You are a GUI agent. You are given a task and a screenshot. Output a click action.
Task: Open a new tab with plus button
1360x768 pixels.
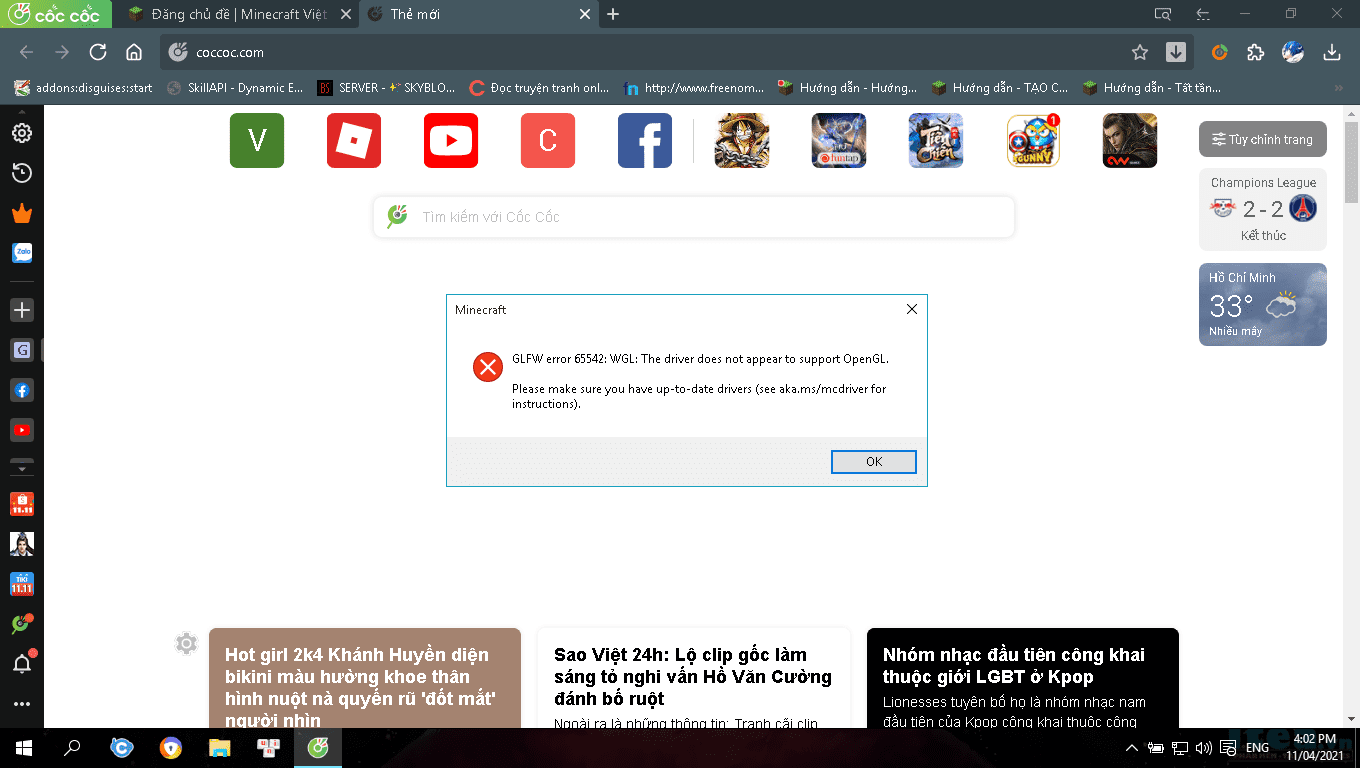coord(613,14)
